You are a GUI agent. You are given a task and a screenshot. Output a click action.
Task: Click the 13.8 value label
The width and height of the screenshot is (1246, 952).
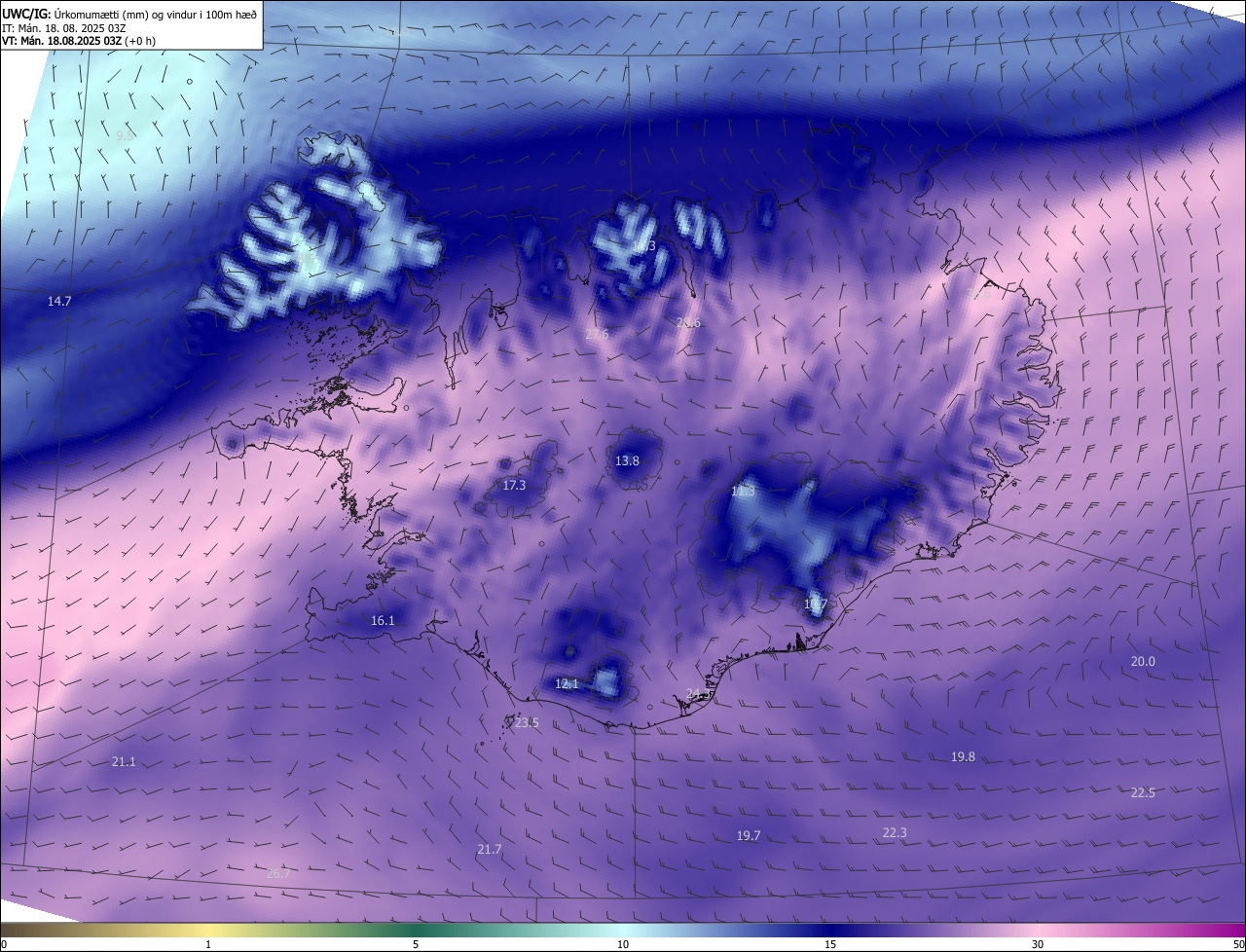click(627, 460)
